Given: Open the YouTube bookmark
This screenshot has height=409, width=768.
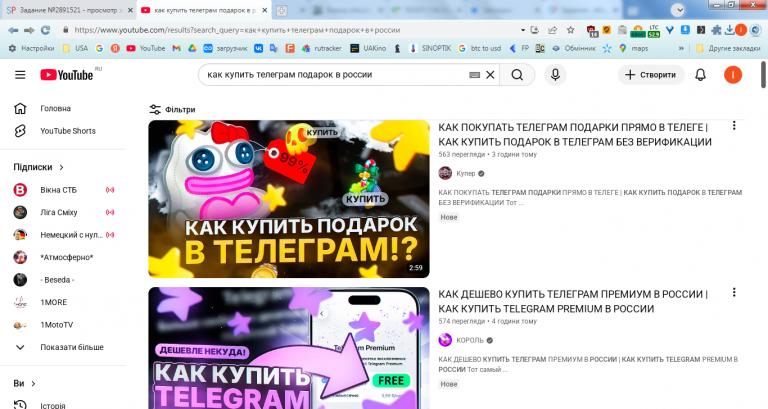Looking at the screenshot, I should [146, 48].
